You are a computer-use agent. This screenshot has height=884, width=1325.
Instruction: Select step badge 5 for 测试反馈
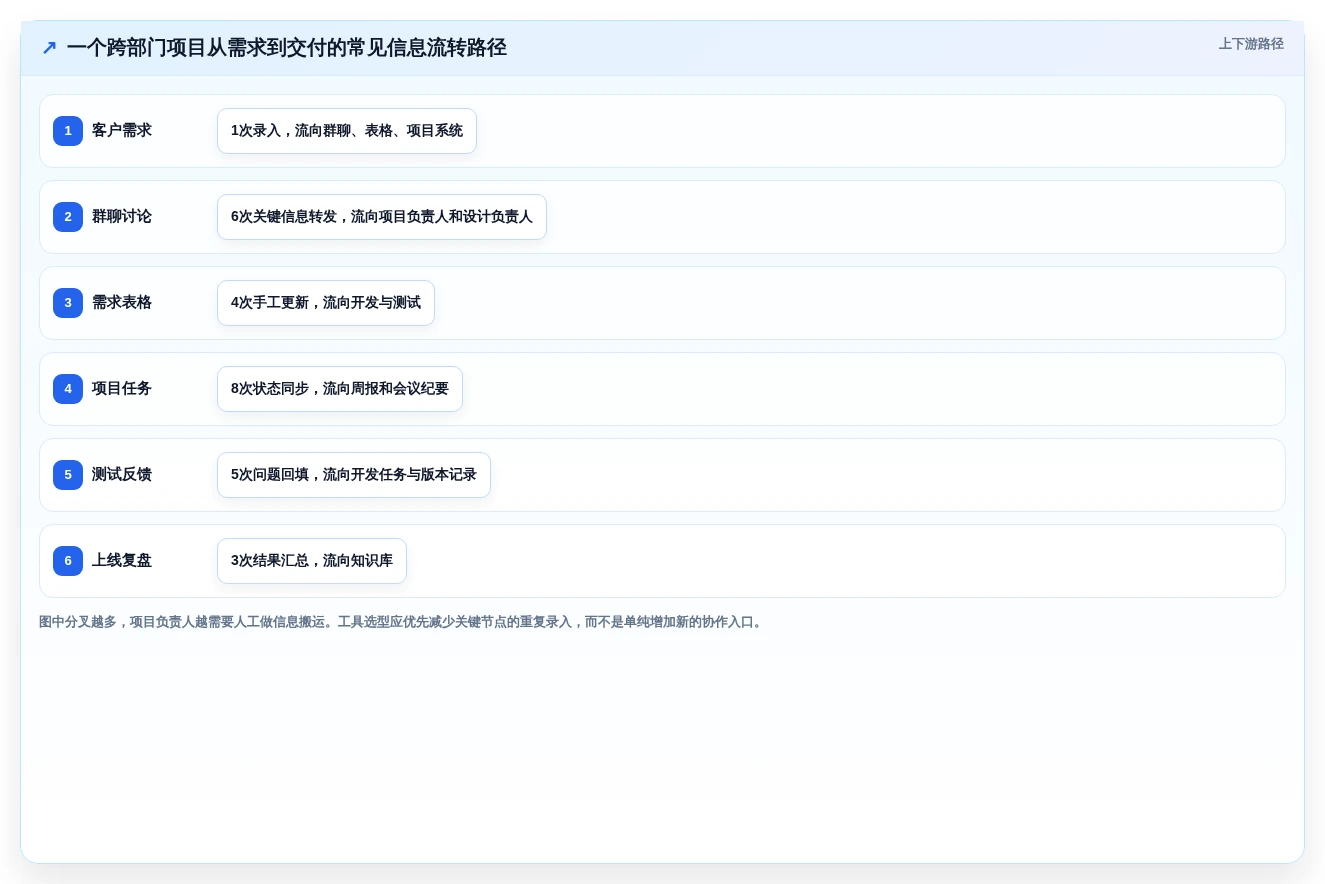68,475
